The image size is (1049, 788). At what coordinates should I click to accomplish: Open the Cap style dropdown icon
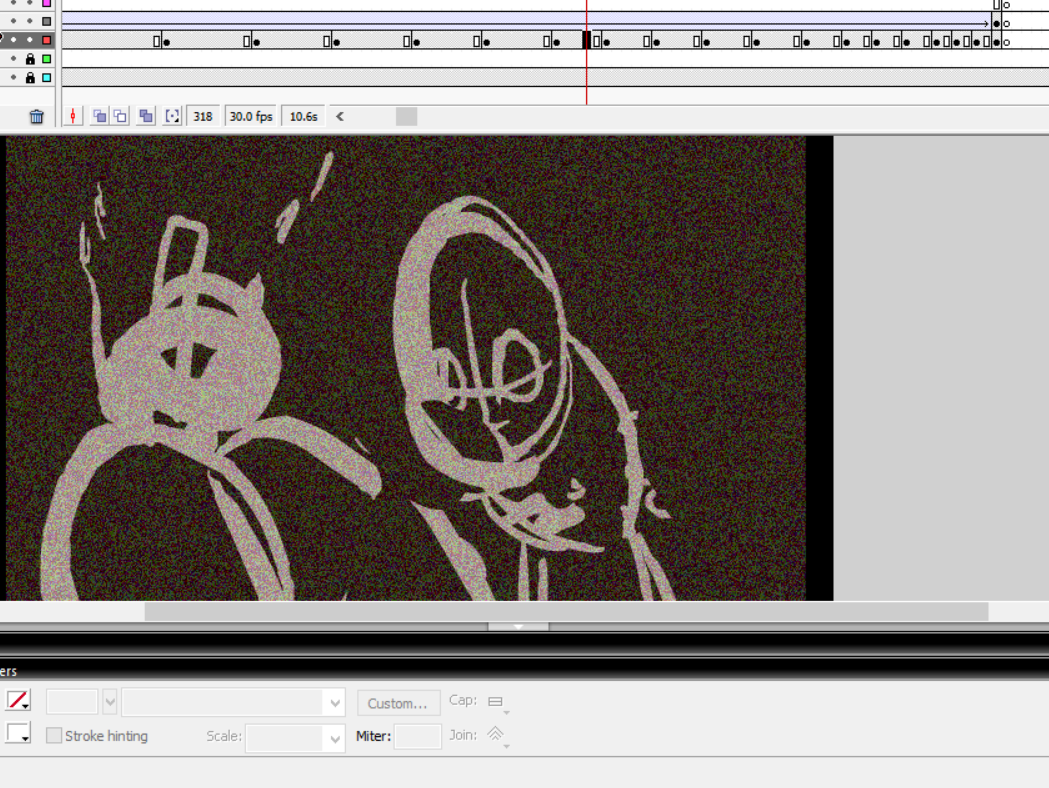point(498,702)
